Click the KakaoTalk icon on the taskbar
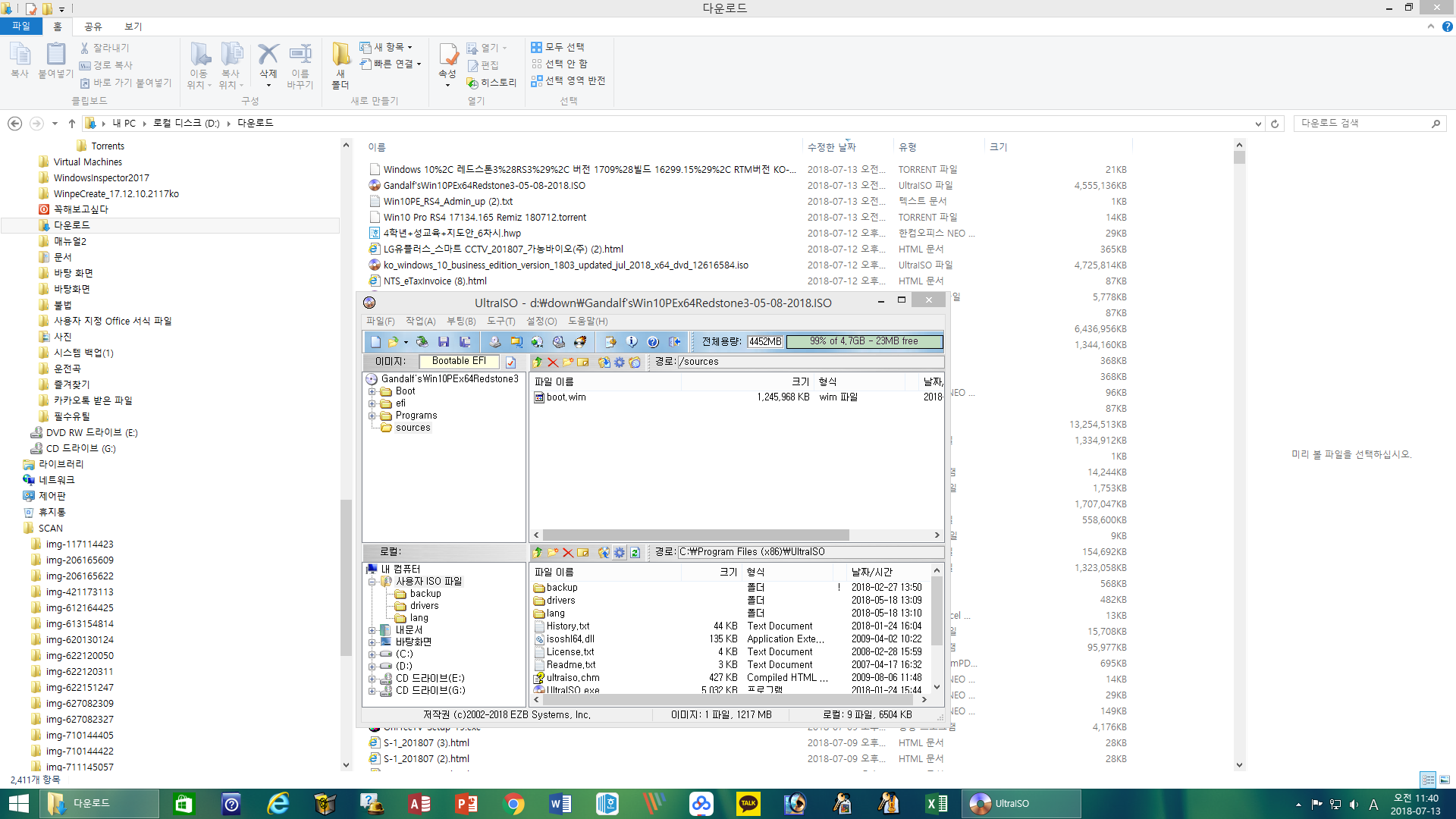 point(748,804)
